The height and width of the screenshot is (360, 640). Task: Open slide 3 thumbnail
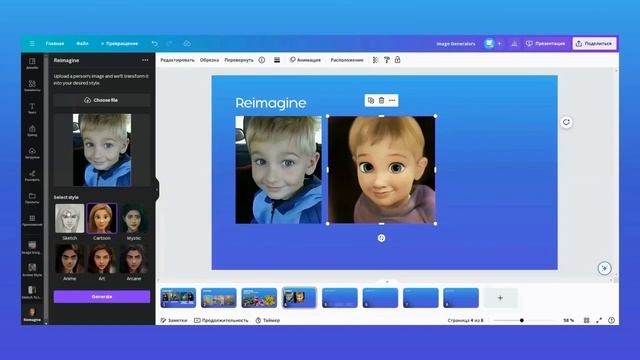click(x=259, y=298)
